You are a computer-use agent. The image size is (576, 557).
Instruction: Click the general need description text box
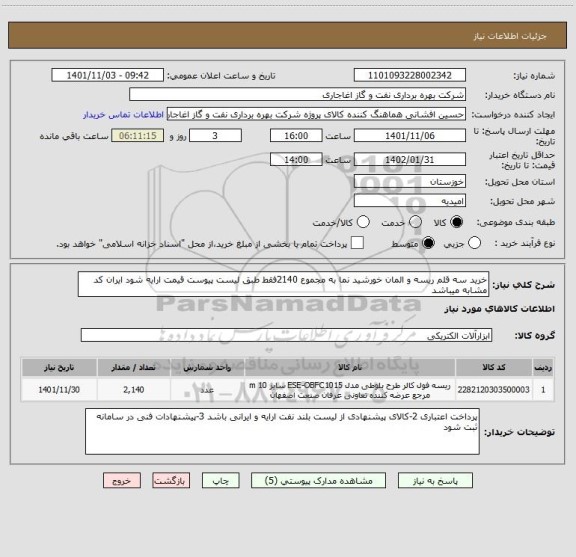[x=283, y=284]
